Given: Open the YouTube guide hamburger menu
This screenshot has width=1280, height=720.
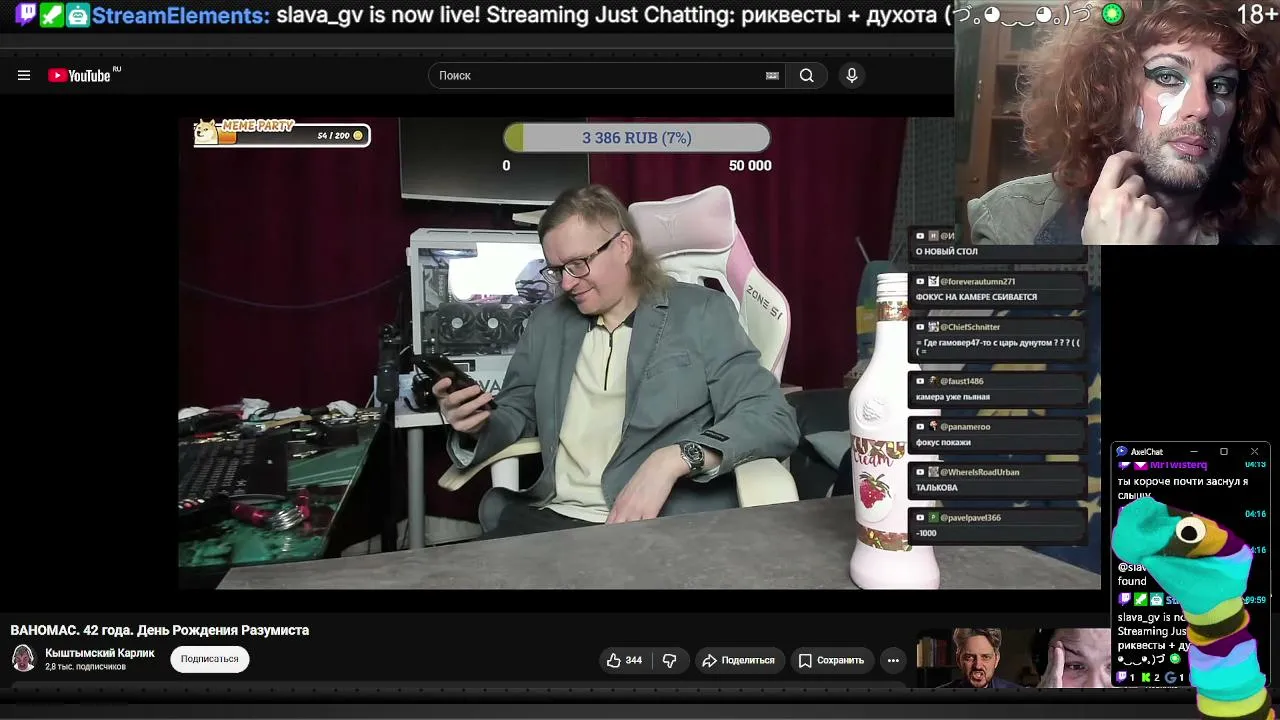Looking at the screenshot, I should pos(24,75).
